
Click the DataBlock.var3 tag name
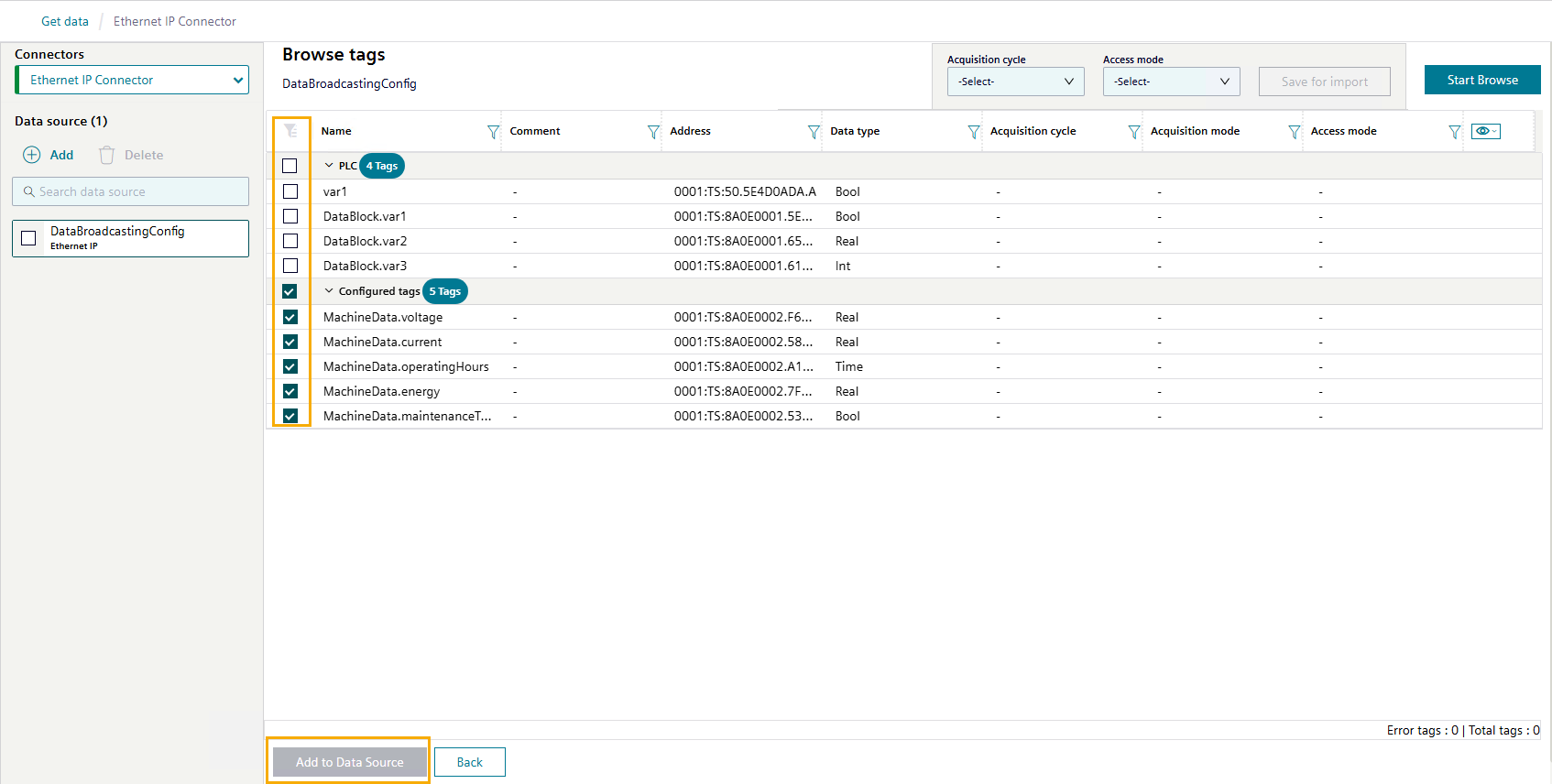(x=365, y=266)
